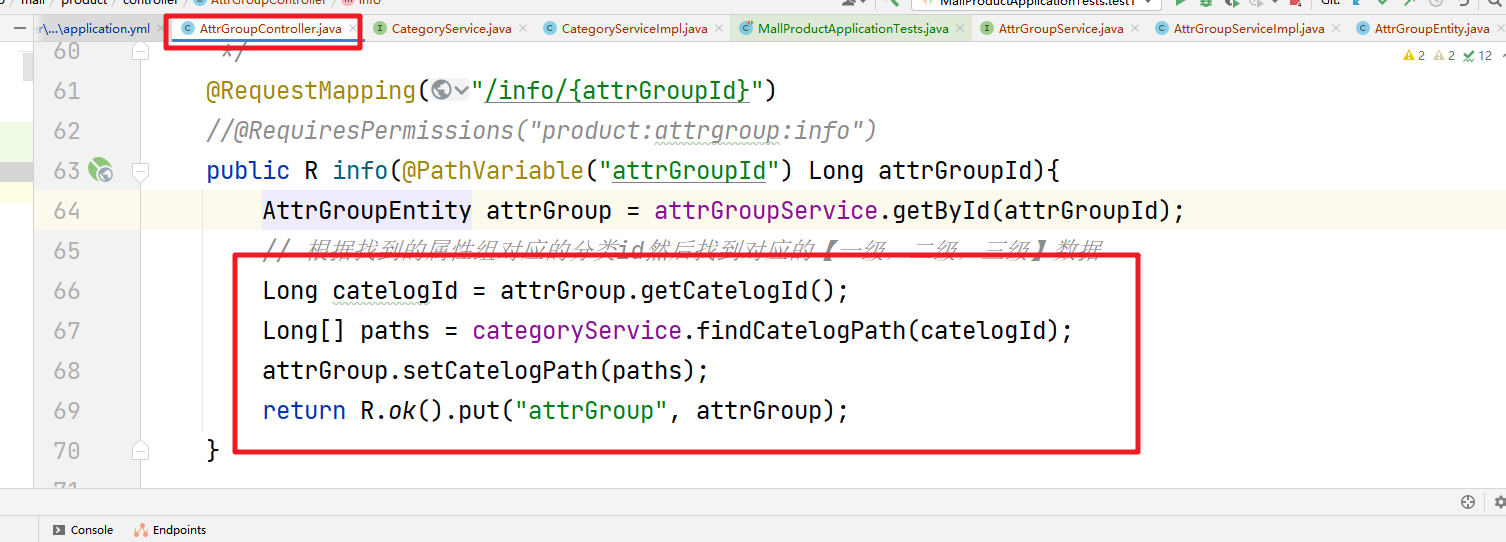This screenshot has height=542, width=1506.
Task: Close the MallProductApplicationTests.java tab
Action: tap(959, 29)
